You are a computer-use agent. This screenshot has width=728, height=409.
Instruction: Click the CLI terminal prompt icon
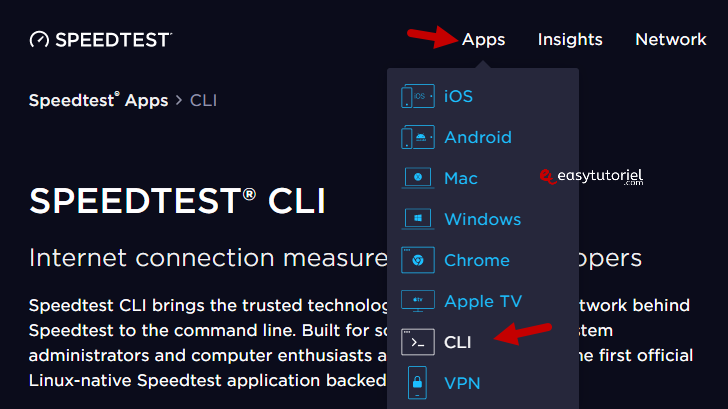click(x=418, y=342)
